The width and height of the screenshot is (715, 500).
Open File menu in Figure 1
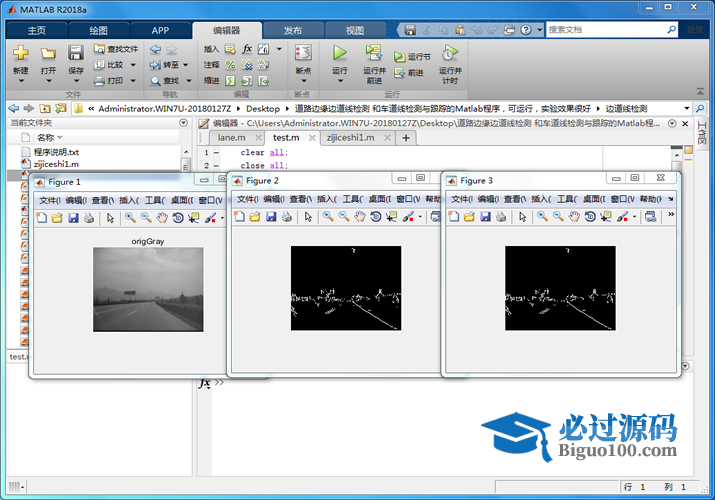pos(50,200)
